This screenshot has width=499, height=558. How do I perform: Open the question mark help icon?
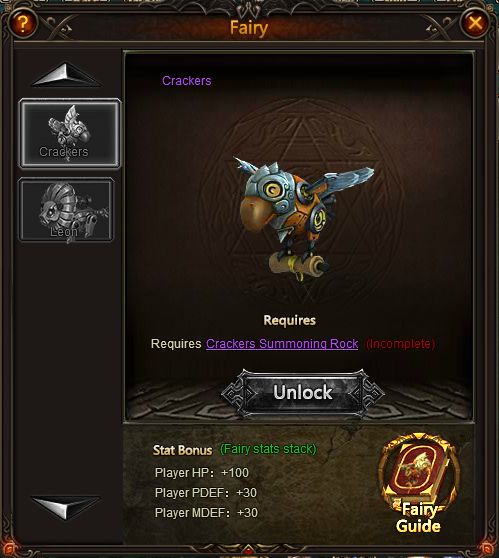(x=22, y=23)
